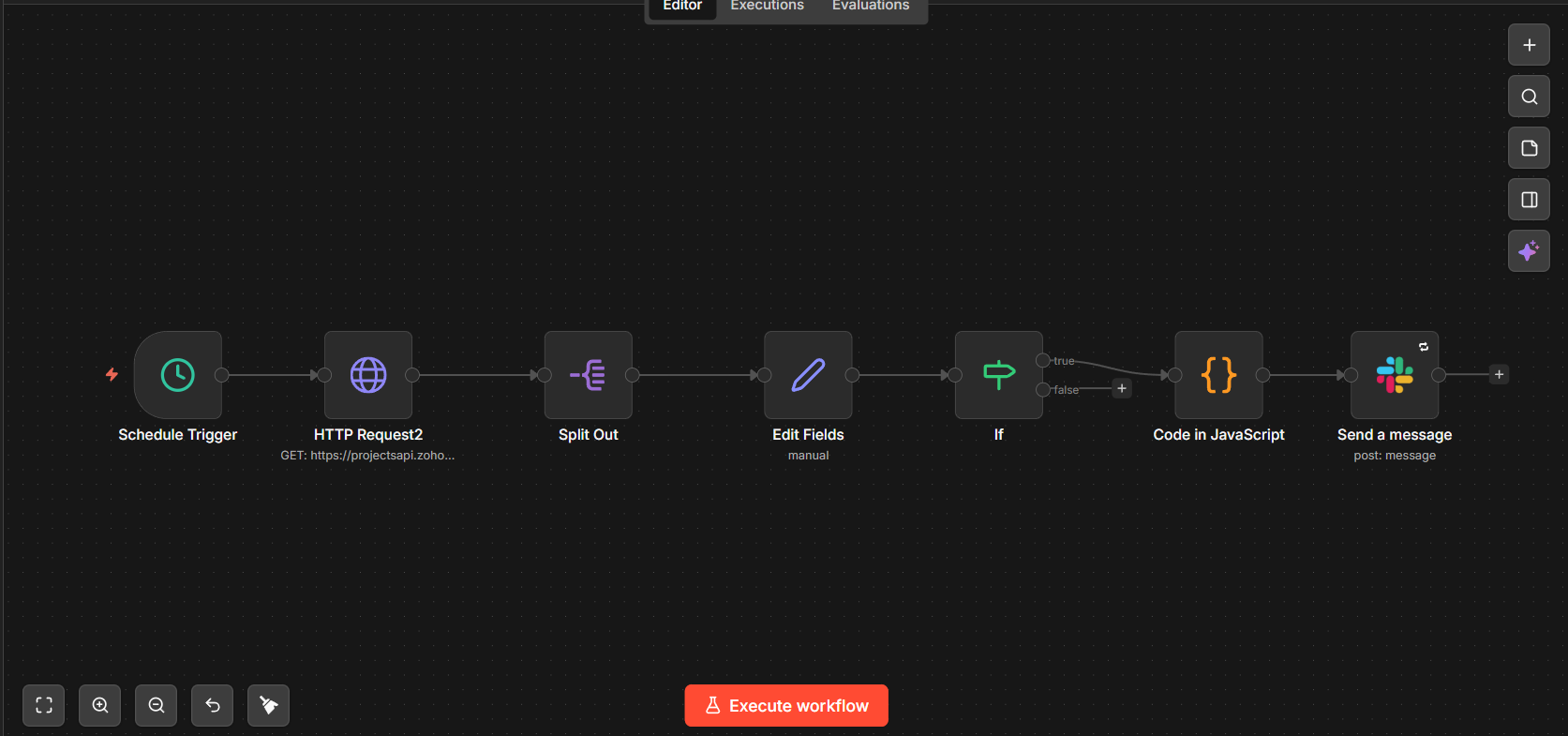Click the HTTP Request2 output connector

[x=412, y=375]
